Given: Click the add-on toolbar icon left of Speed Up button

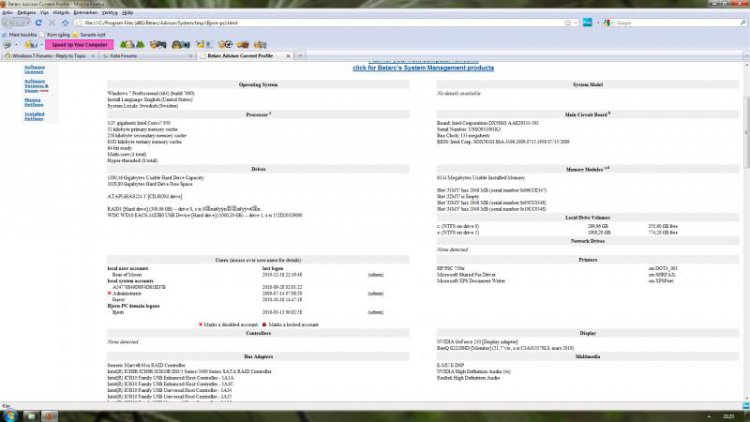Looking at the screenshot, I should coord(31,44).
